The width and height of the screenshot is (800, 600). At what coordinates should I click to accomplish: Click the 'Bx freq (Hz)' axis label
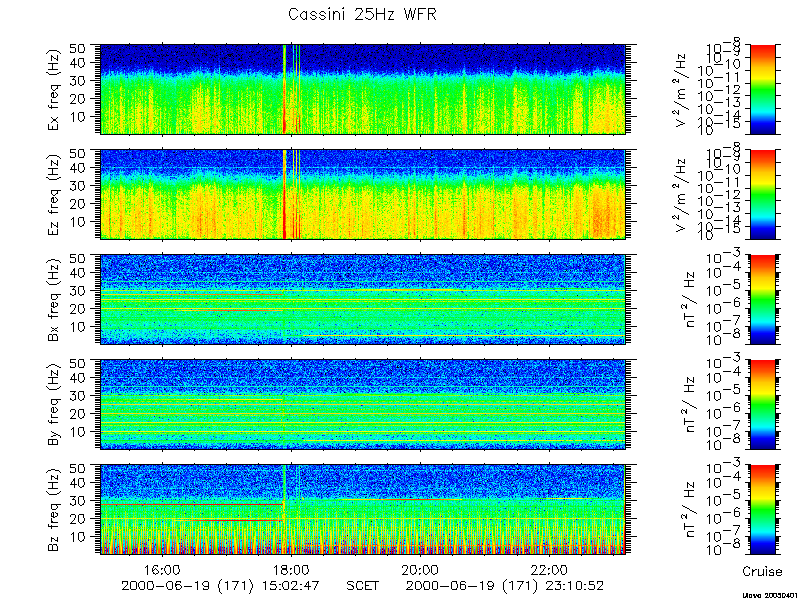[x=54, y=300]
